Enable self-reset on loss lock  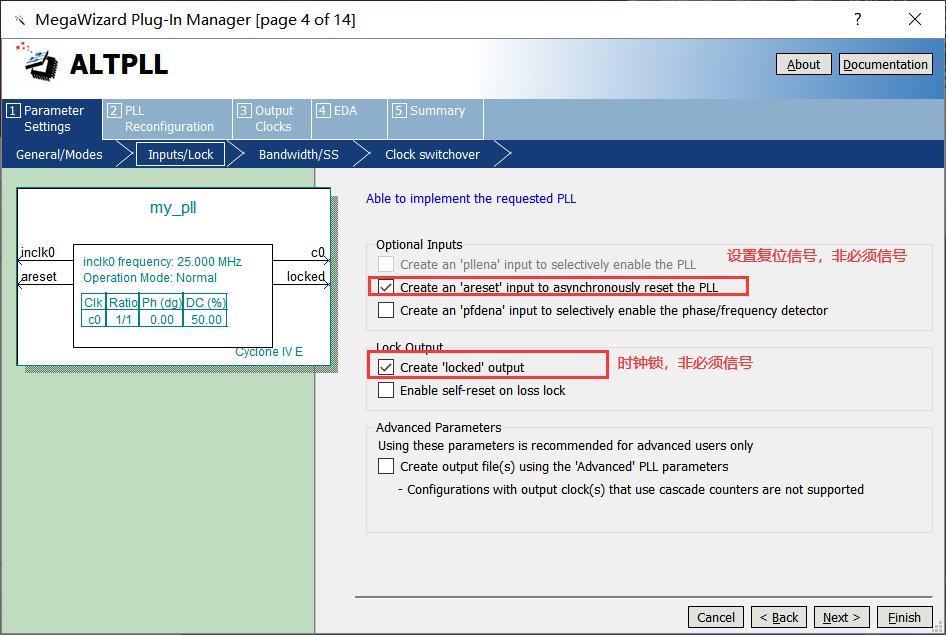point(386,390)
